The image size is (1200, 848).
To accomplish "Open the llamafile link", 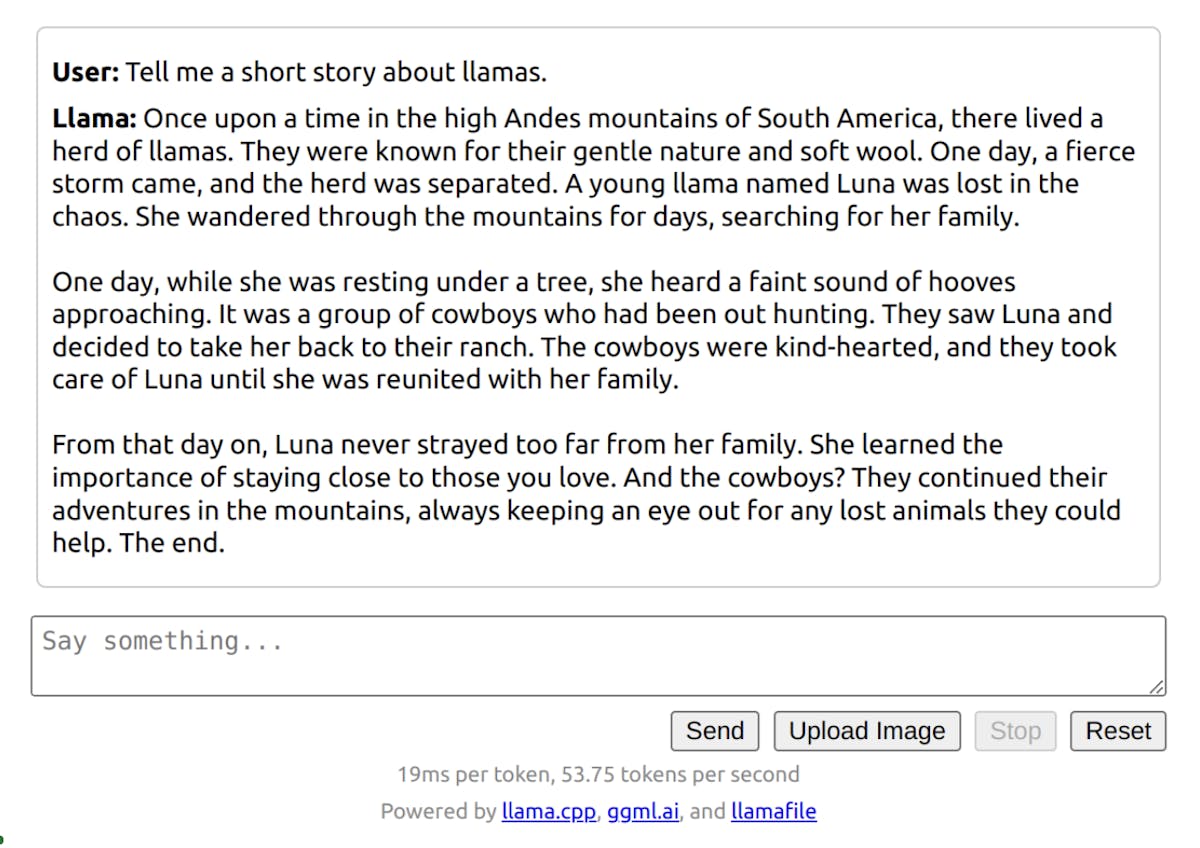I will pos(773,811).
